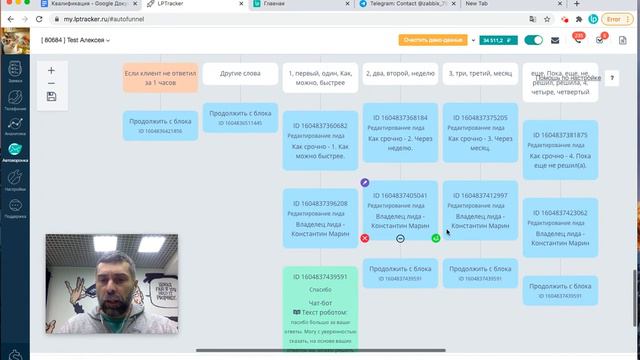
Task: Zoom in the funnel canvas with plus
Action: pos(51,71)
